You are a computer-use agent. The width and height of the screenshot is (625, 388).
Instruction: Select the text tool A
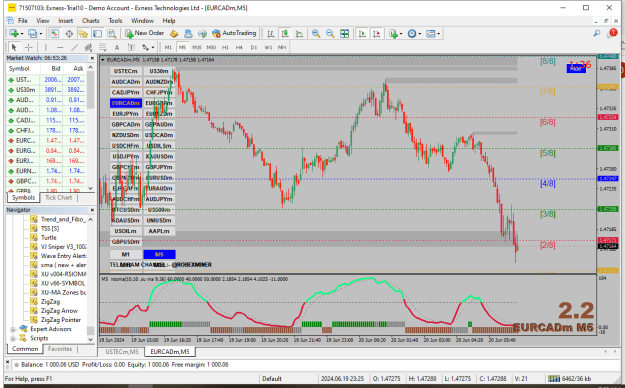point(117,47)
